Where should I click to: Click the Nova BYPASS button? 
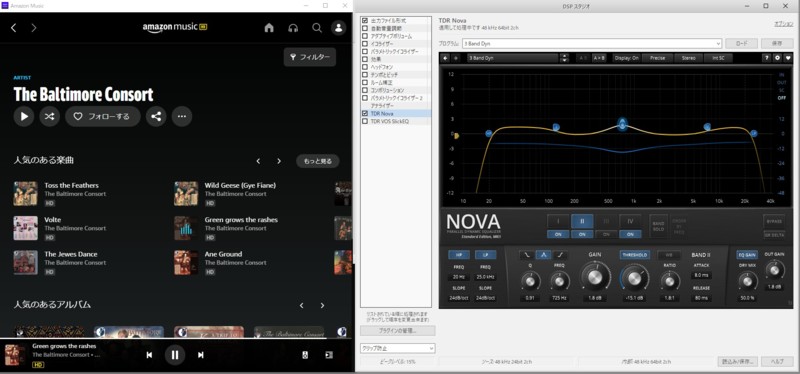(774, 221)
